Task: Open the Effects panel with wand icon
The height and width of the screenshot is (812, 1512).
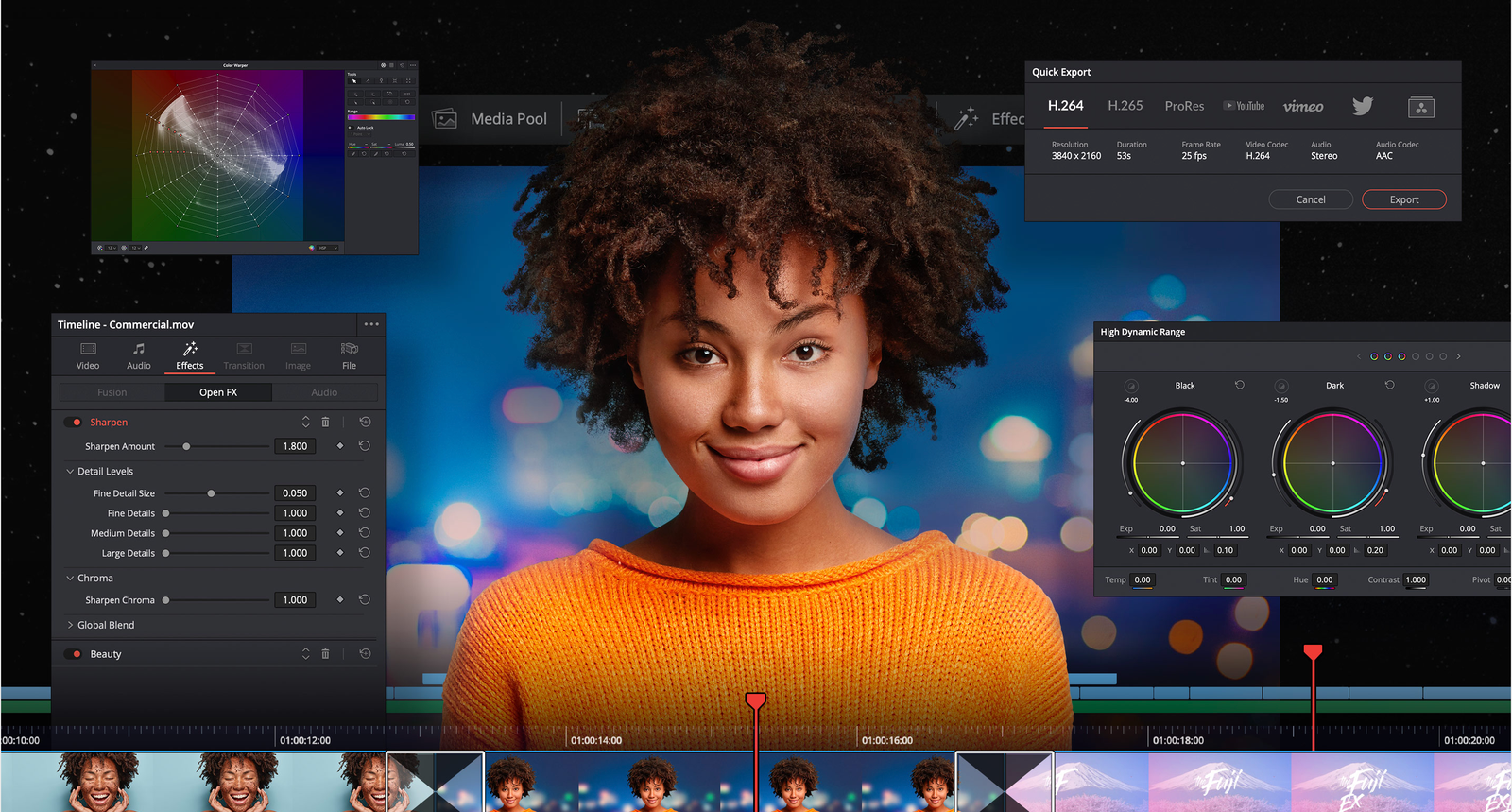Action: [990, 119]
